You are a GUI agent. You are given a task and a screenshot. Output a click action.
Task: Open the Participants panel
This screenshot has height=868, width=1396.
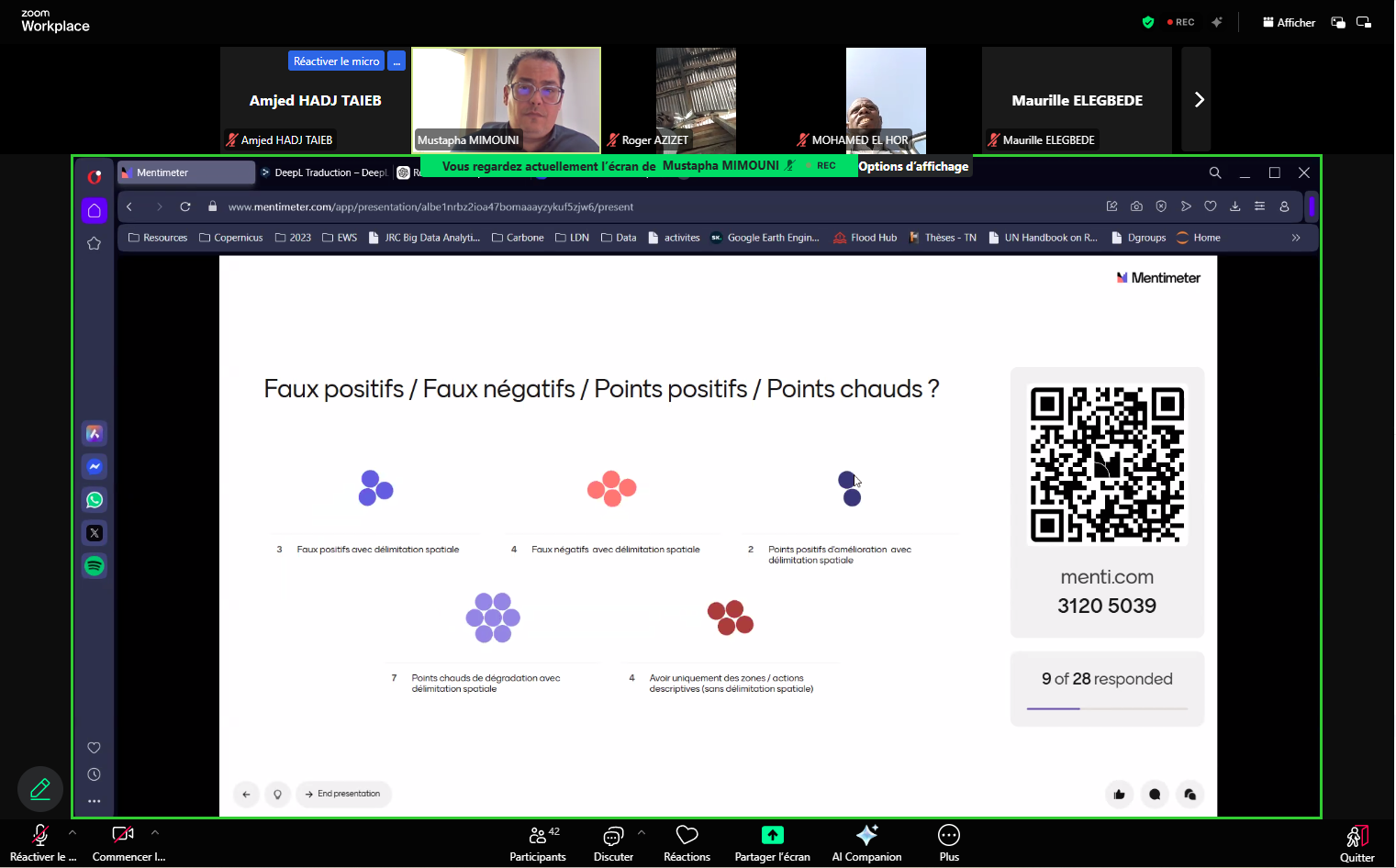pos(538,843)
